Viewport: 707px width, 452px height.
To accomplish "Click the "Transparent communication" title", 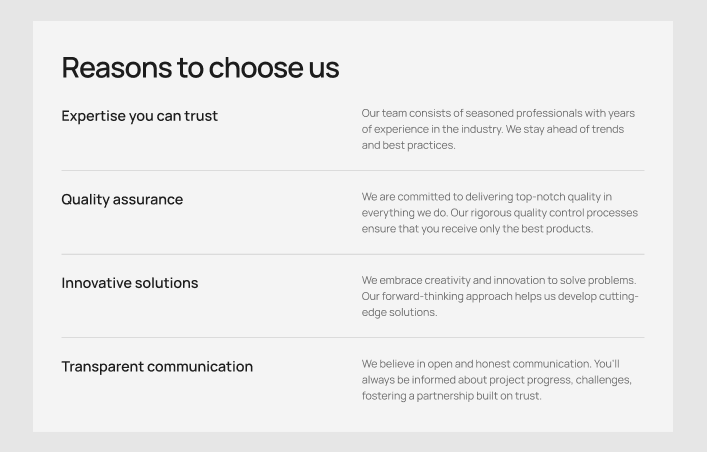I will click(157, 366).
